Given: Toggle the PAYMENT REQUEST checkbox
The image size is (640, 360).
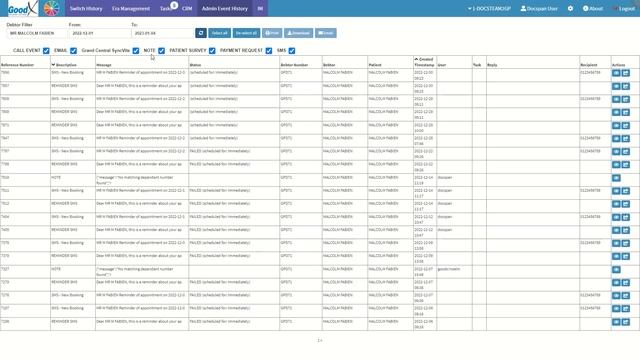Looking at the screenshot, I should (269, 51).
